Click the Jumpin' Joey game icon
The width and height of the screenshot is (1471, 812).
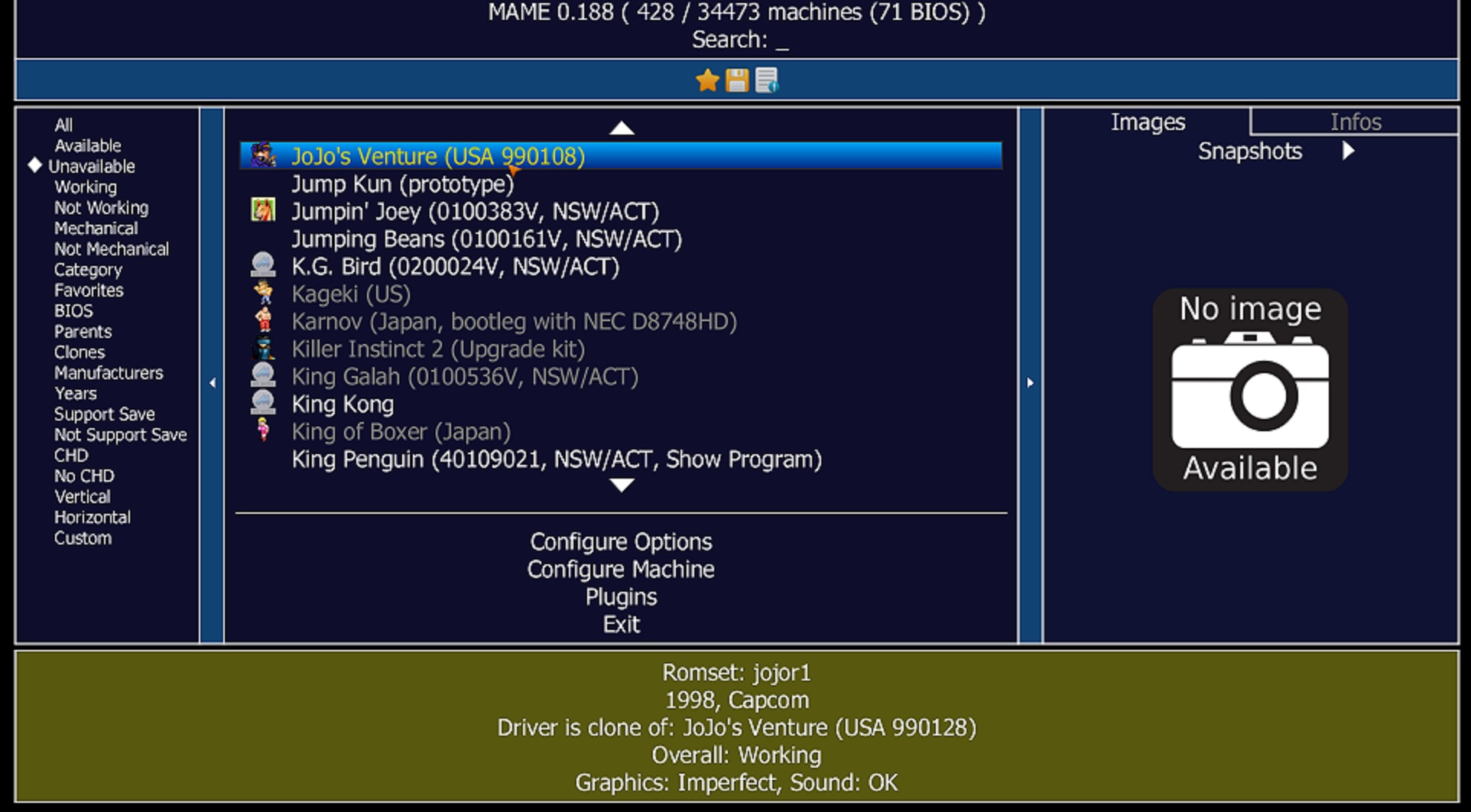[x=263, y=210]
